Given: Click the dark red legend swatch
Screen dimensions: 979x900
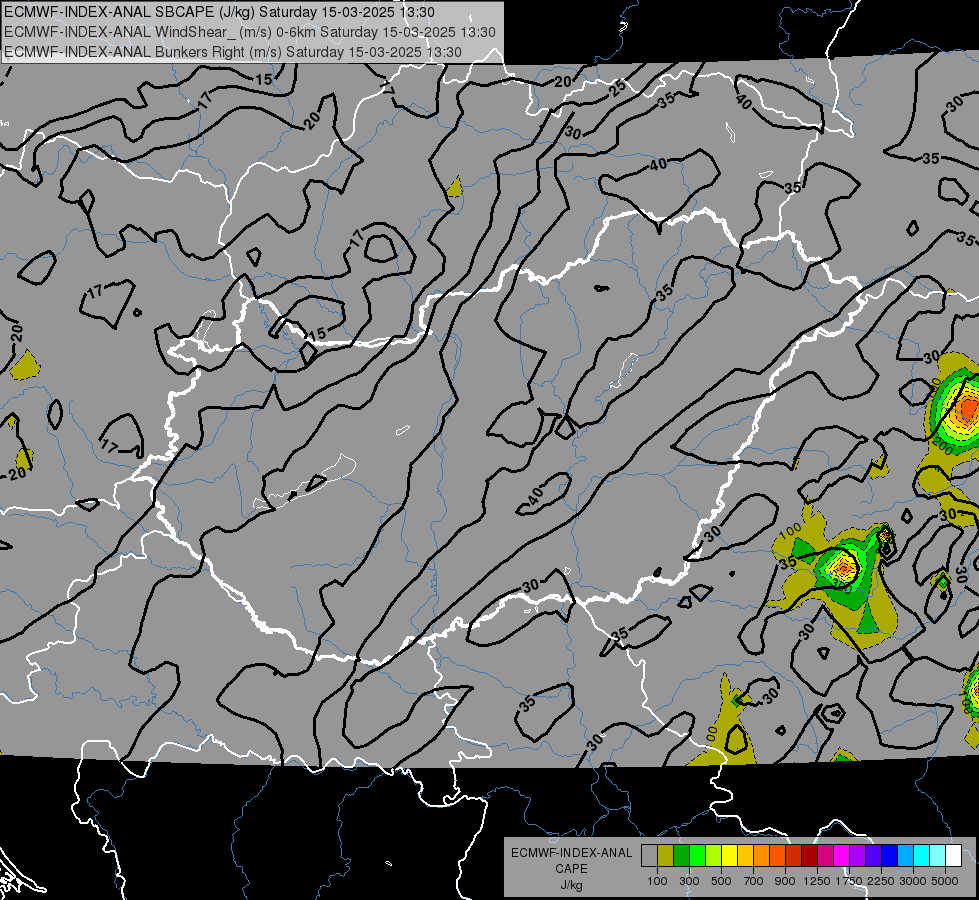Looking at the screenshot, I should [x=809, y=856].
